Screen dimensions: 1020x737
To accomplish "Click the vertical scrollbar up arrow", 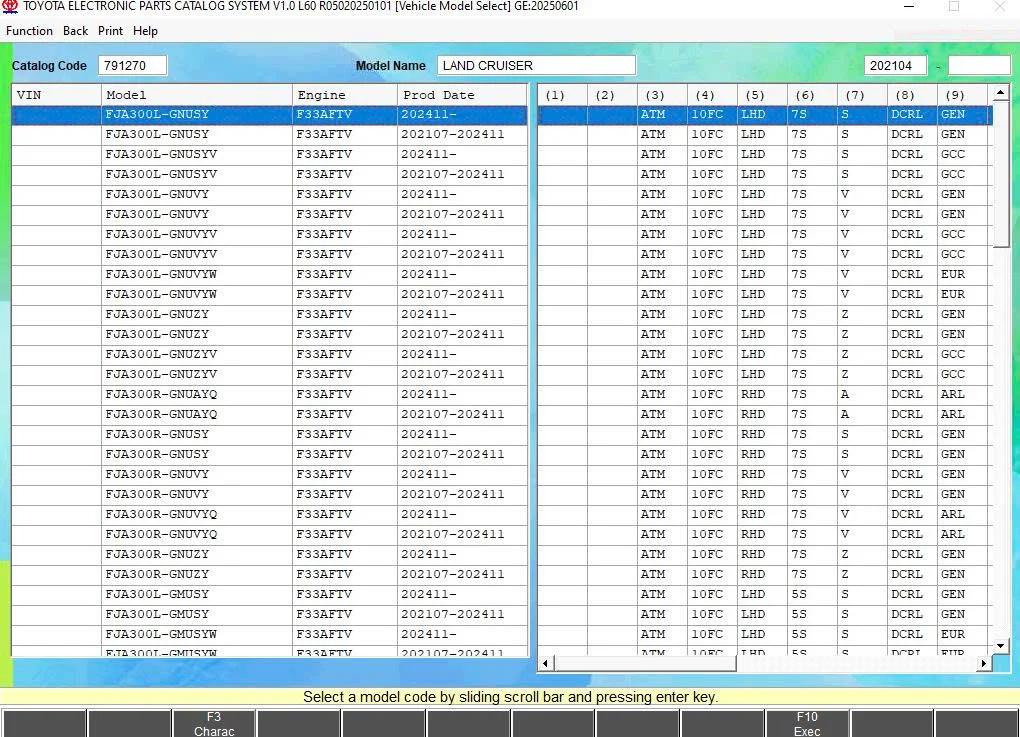I will click(1000, 93).
